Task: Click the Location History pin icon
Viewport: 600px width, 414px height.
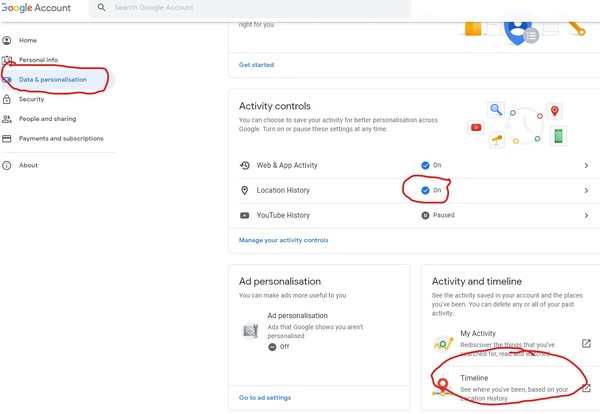Action: (245, 190)
